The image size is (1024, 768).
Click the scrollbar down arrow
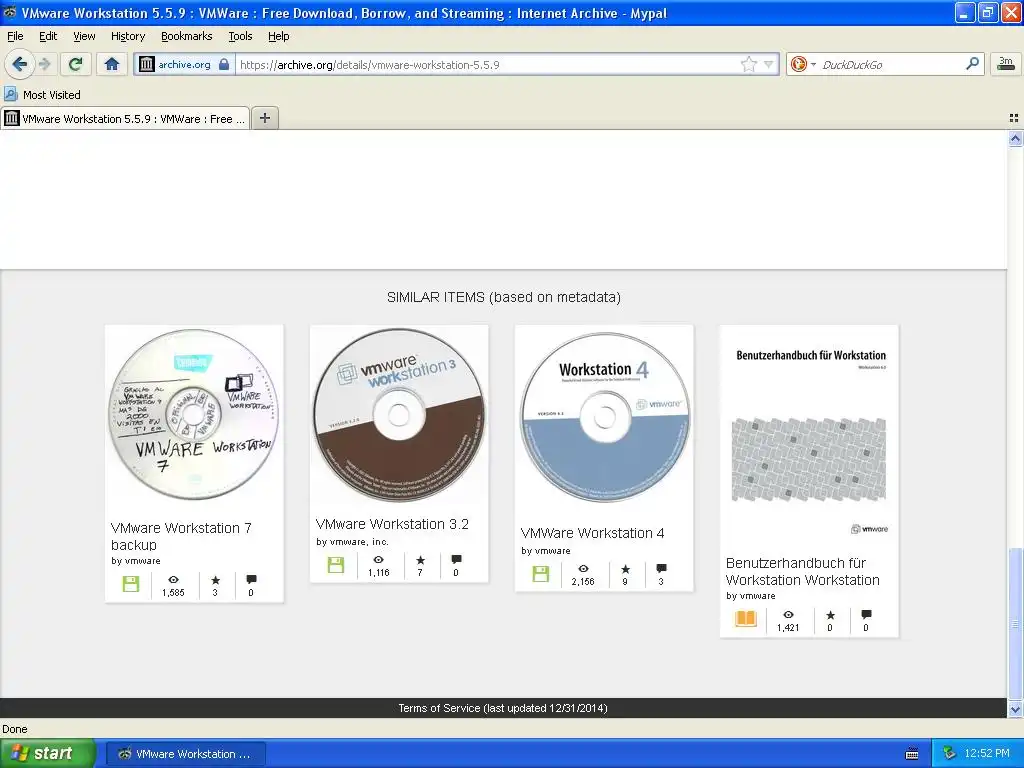1016,709
